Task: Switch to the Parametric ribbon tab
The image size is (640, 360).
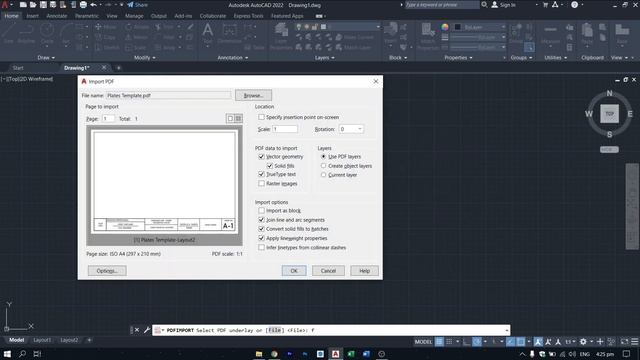Action: (x=87, y=16)
